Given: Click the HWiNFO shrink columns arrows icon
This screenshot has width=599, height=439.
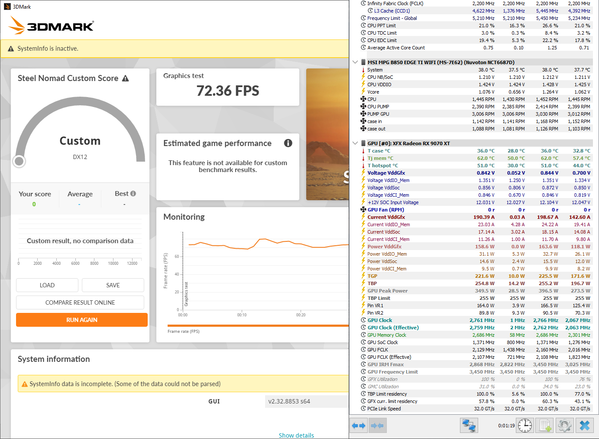Looking at the screenshot, I should (x=377, y=425).
